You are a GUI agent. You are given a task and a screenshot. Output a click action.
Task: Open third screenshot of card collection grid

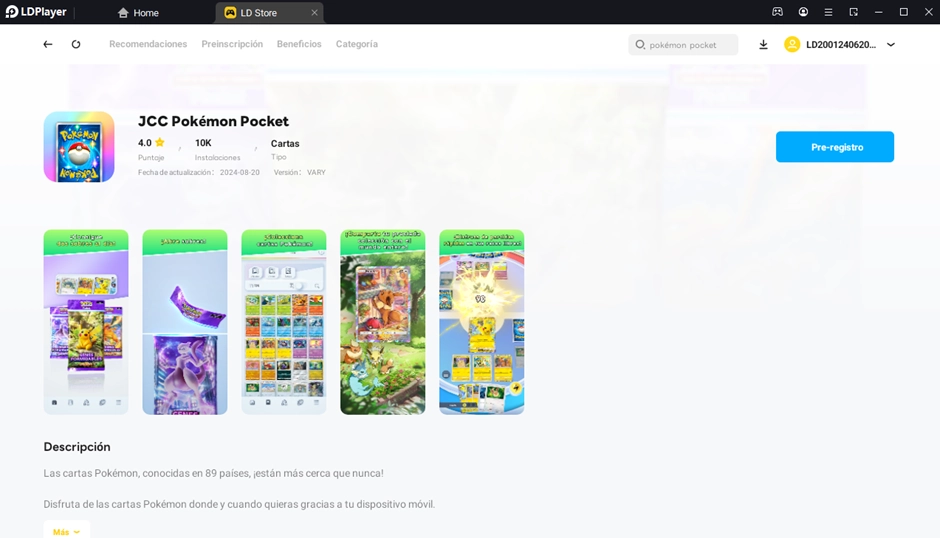(x=284, y=322)
